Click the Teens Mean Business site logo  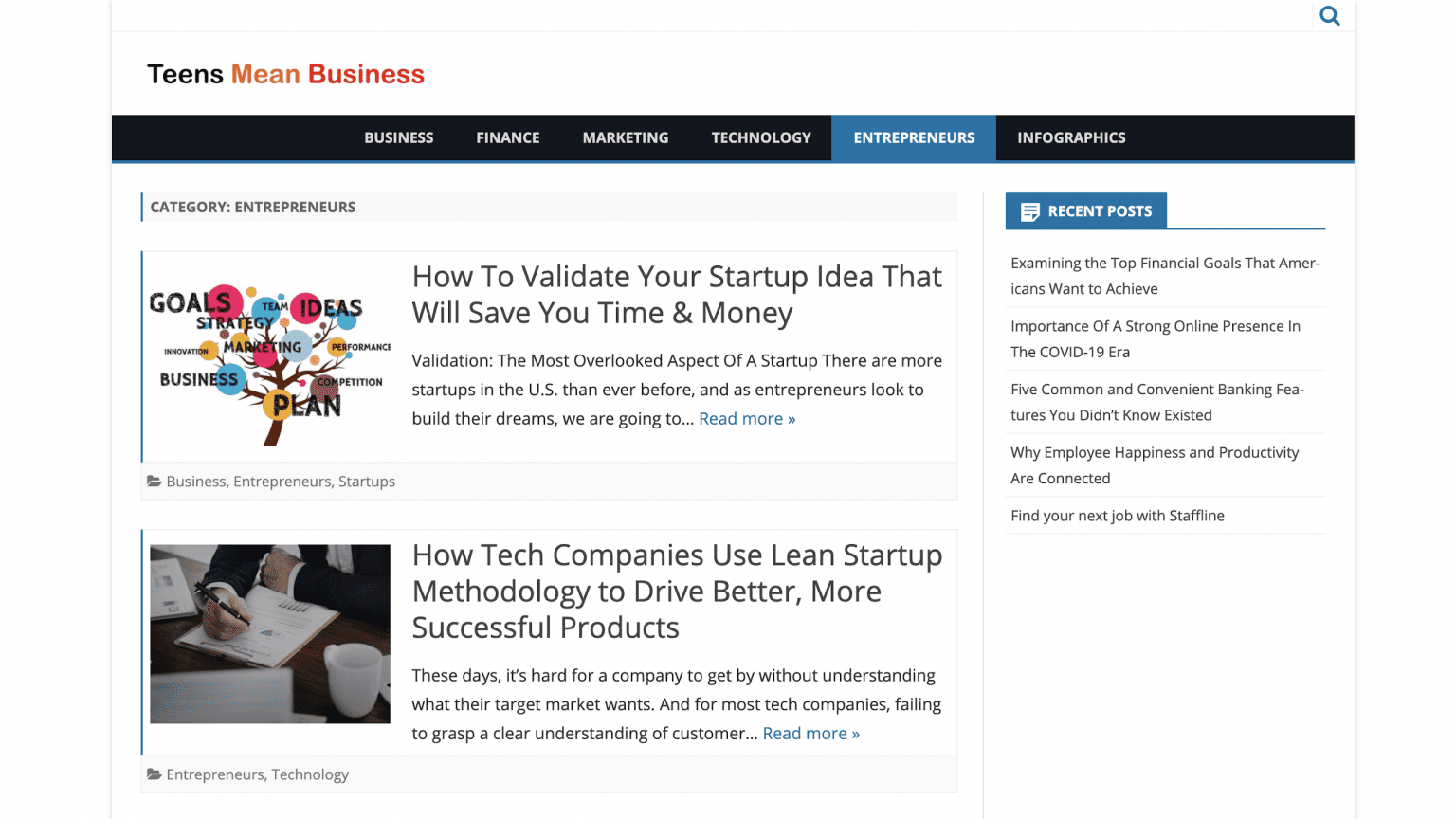pos(285,74)
